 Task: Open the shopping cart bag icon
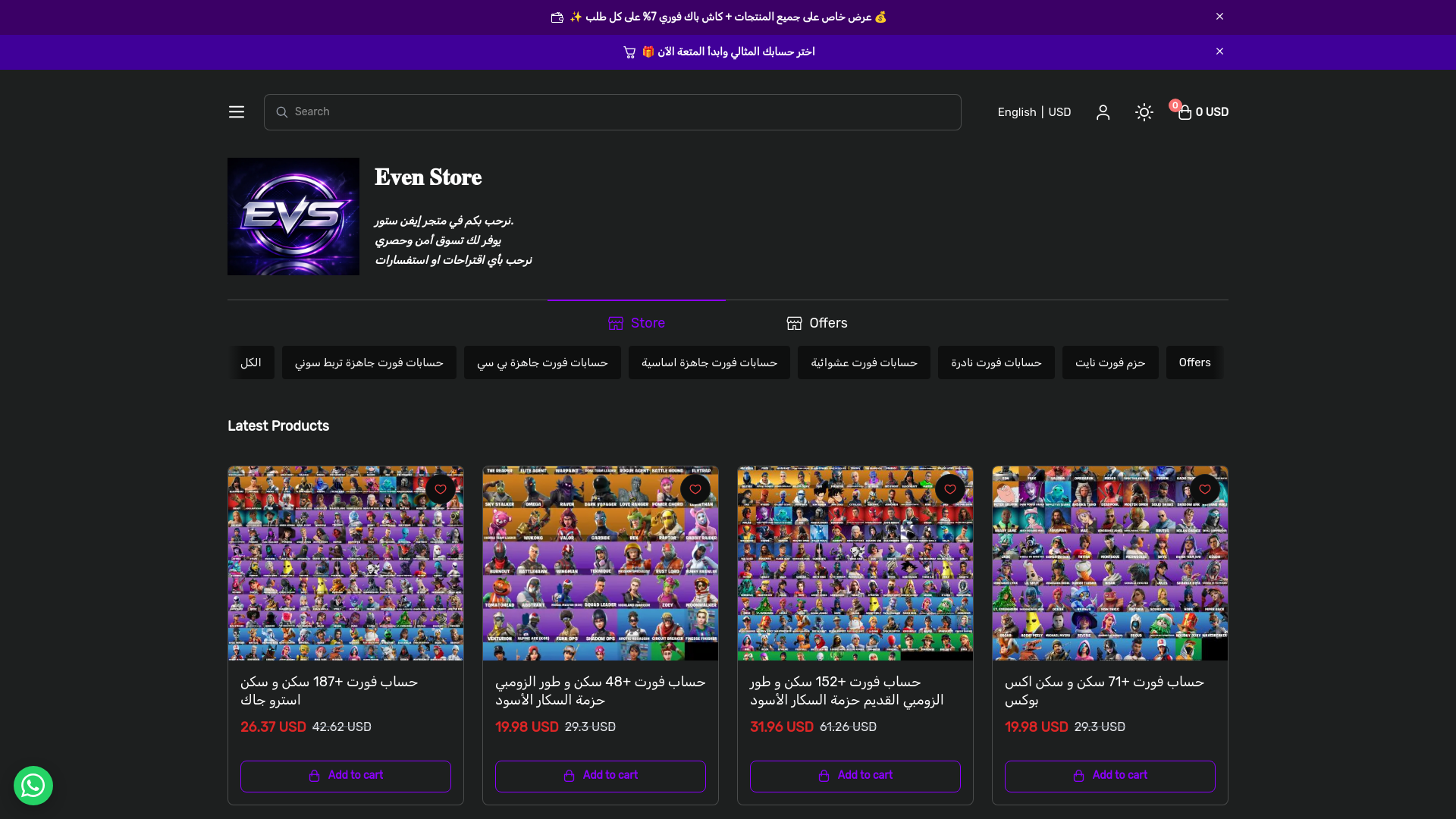[x=1185, y=112]
